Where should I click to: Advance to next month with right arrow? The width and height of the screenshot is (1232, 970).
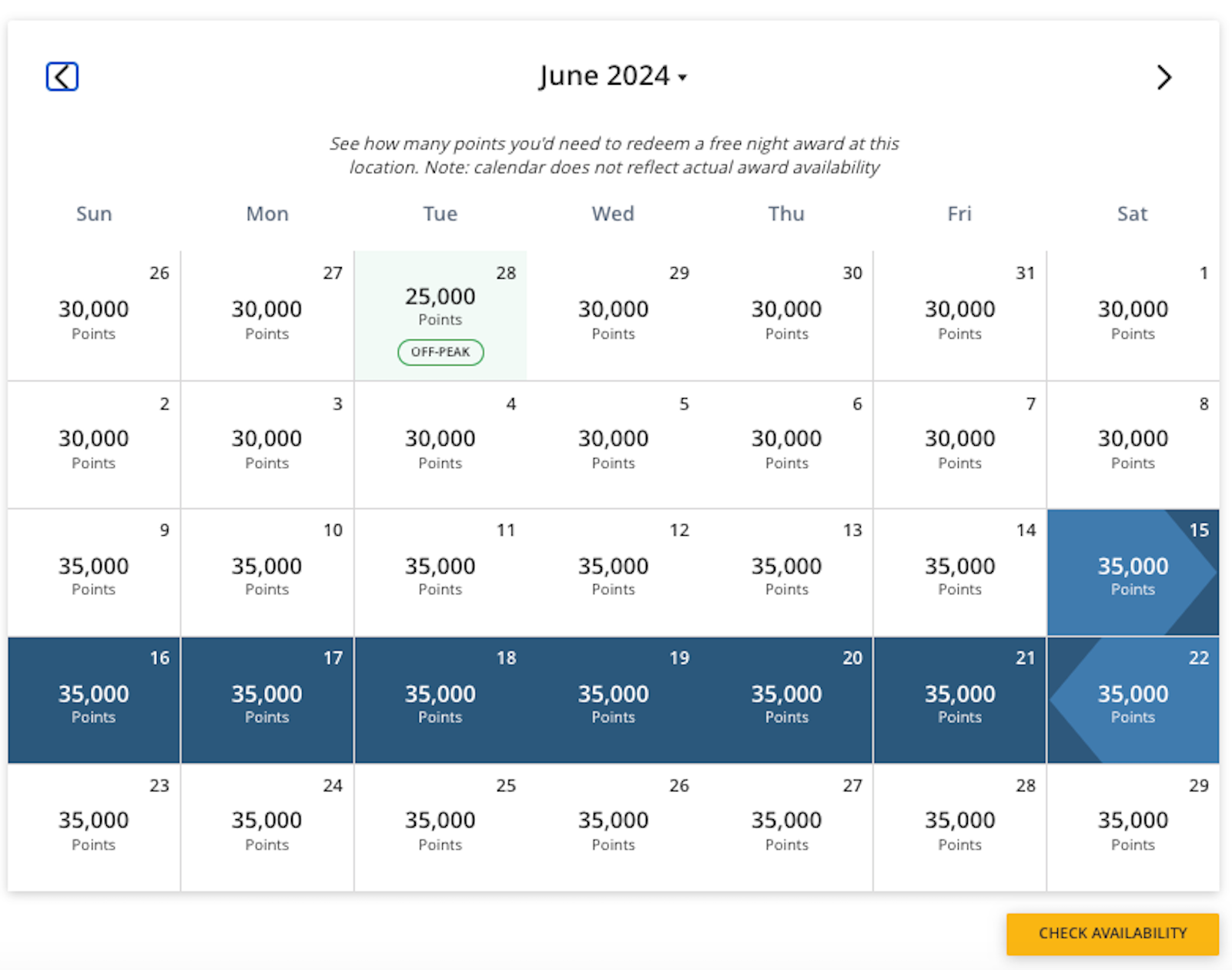pos(1164,77)
